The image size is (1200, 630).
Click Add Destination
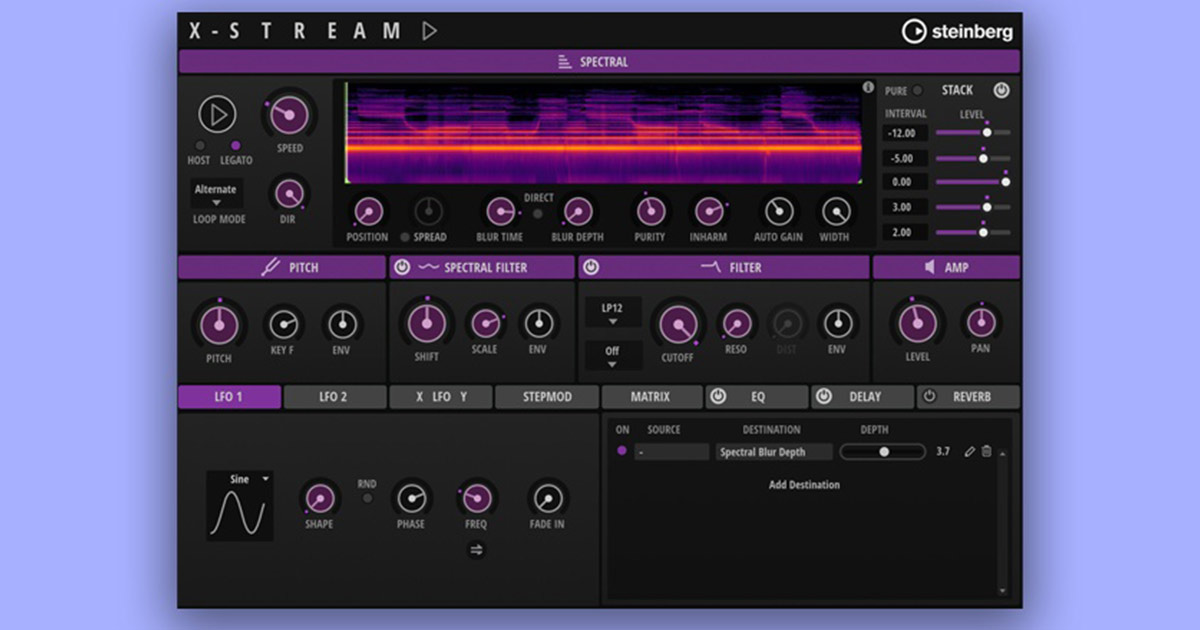coord(804,485)
